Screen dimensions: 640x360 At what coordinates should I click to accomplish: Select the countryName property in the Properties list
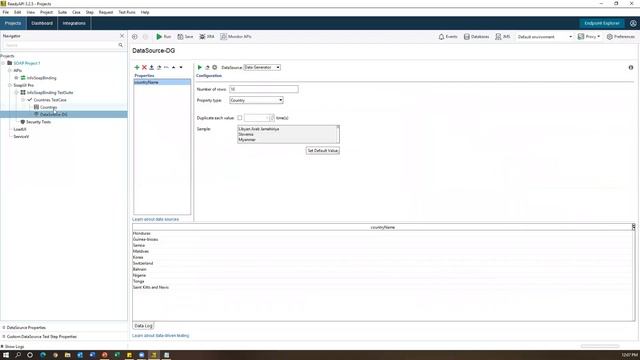pyautogui.click(x=162, y=82)
